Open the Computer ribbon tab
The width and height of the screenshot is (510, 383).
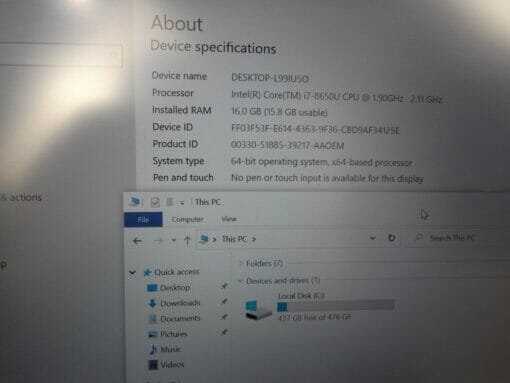tap(187, 219)
